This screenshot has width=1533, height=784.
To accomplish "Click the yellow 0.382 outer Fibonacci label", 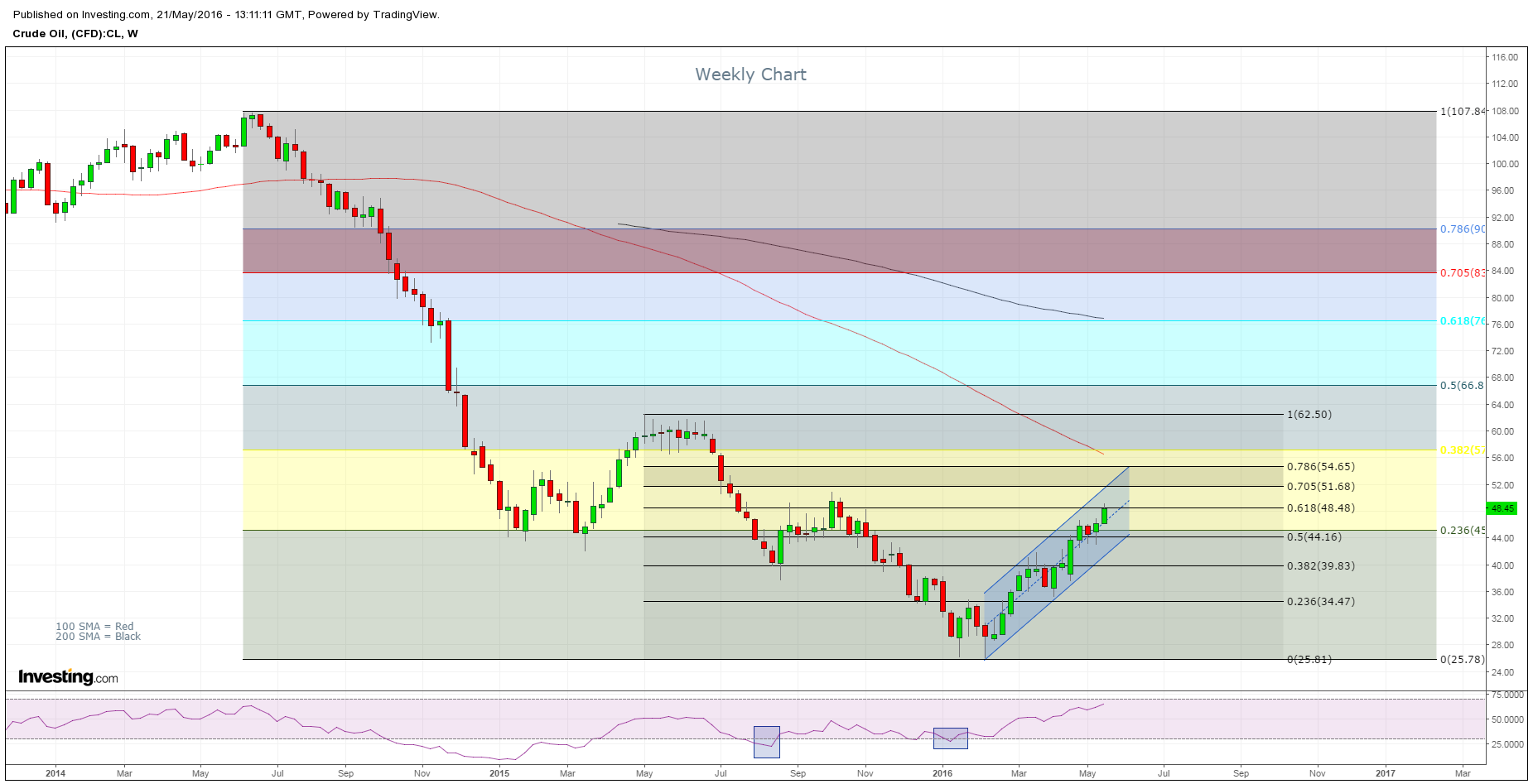I will click(1463, 450).
